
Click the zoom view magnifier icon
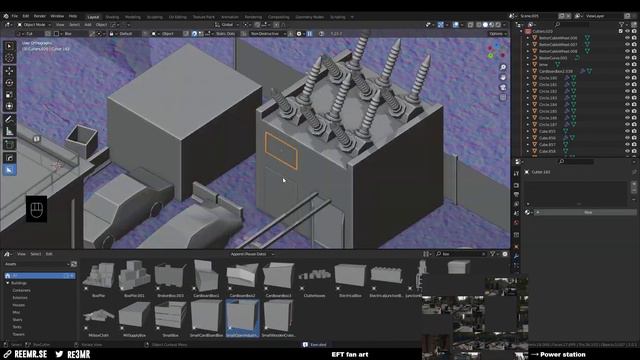[x=503, y=67]
